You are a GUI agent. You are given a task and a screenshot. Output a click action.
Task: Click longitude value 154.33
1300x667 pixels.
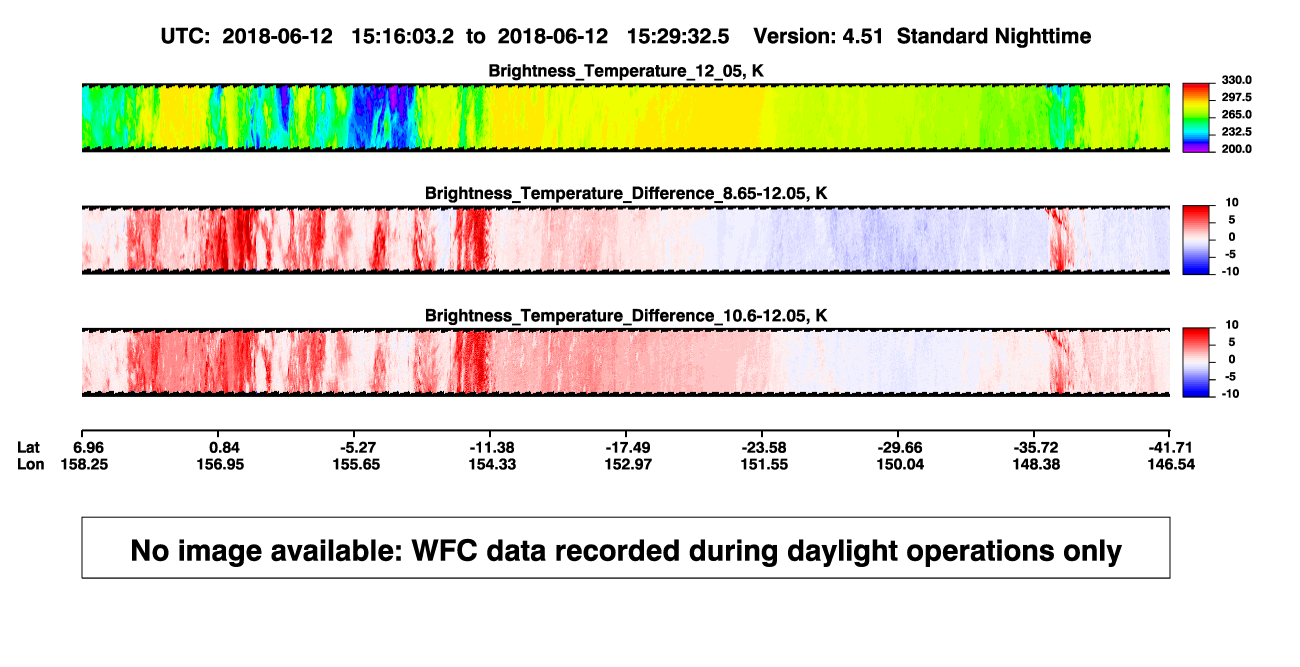[x=492, y=464]
